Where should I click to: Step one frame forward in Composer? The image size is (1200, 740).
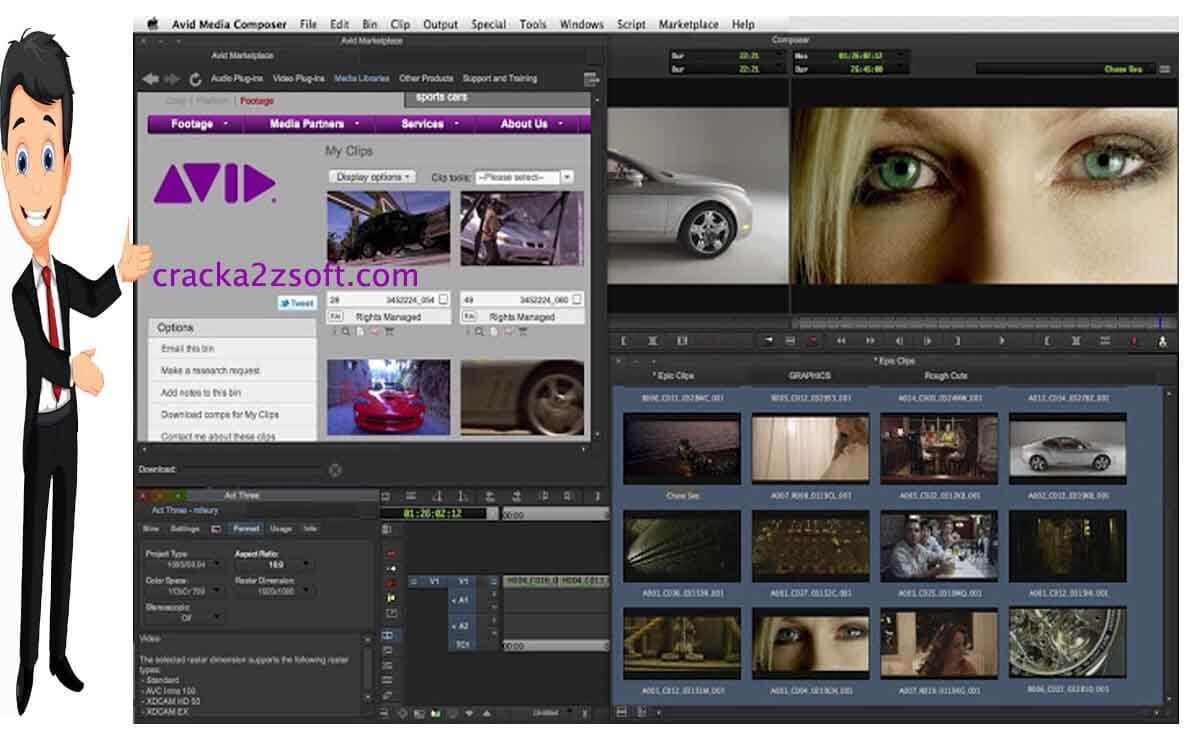(927, 341)
